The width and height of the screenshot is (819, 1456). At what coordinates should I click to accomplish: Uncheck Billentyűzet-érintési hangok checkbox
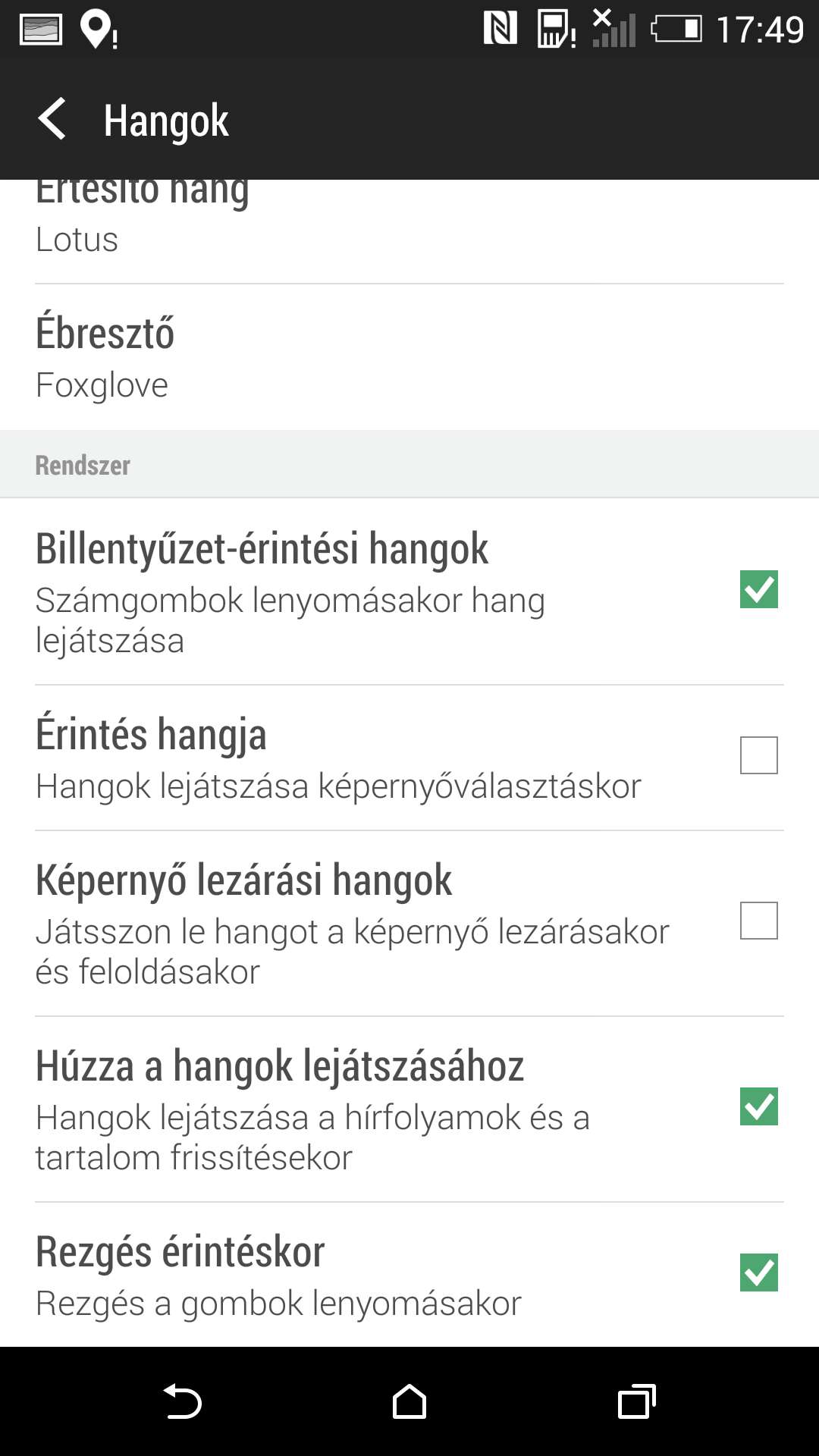(758, 590)
